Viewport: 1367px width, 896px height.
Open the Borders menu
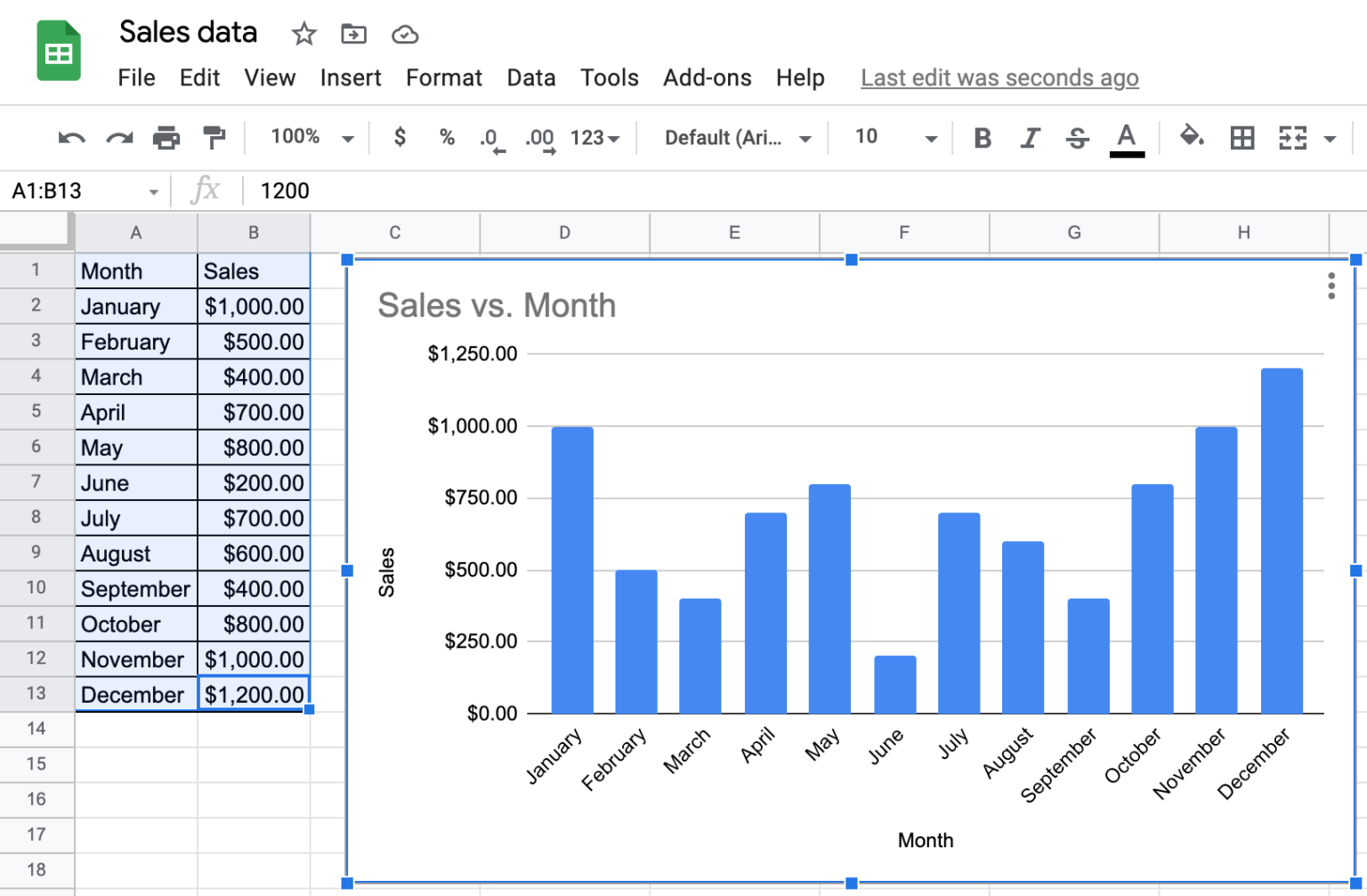1242,138
